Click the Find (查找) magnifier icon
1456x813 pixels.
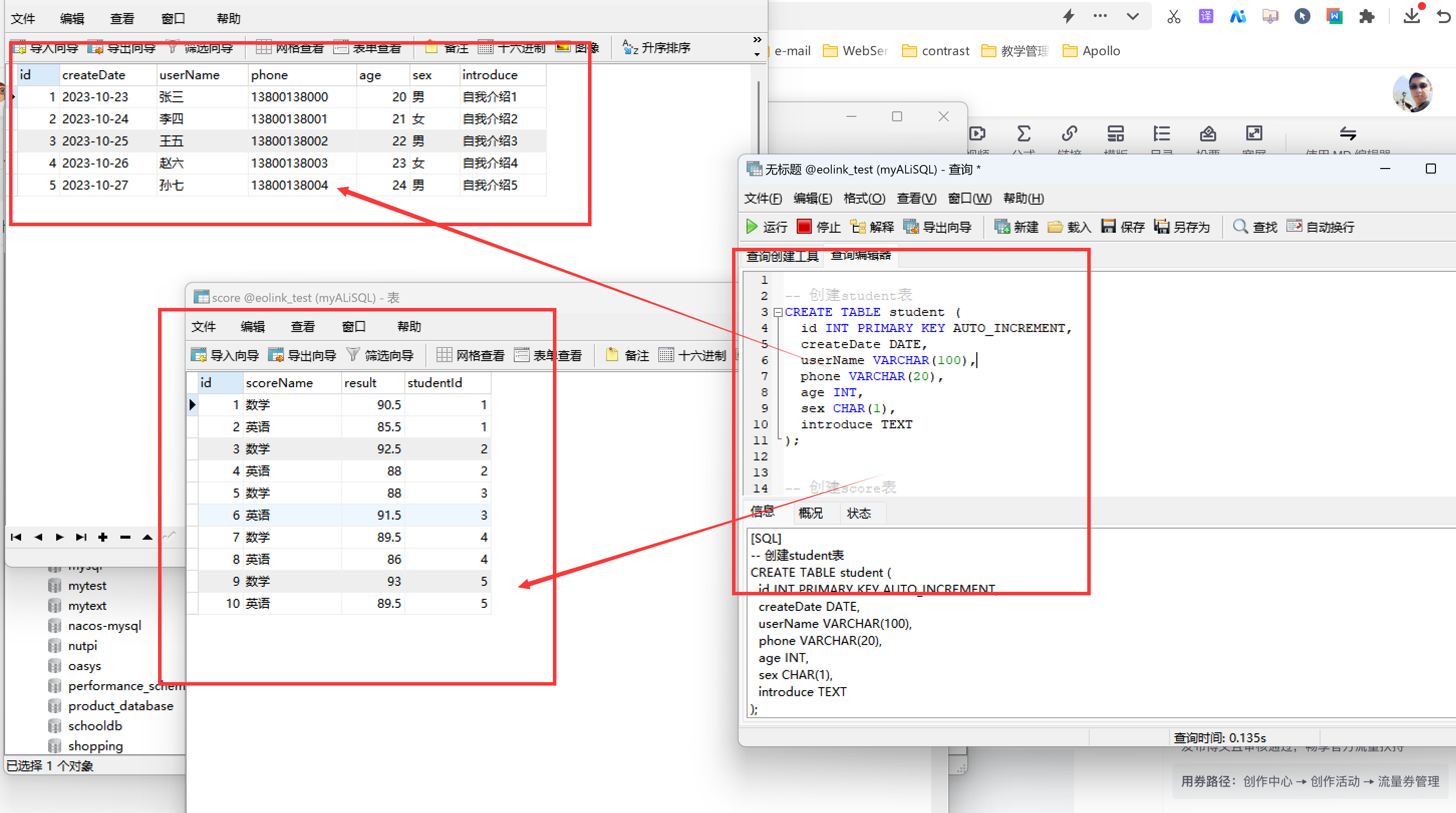(x=1240, y=227)
